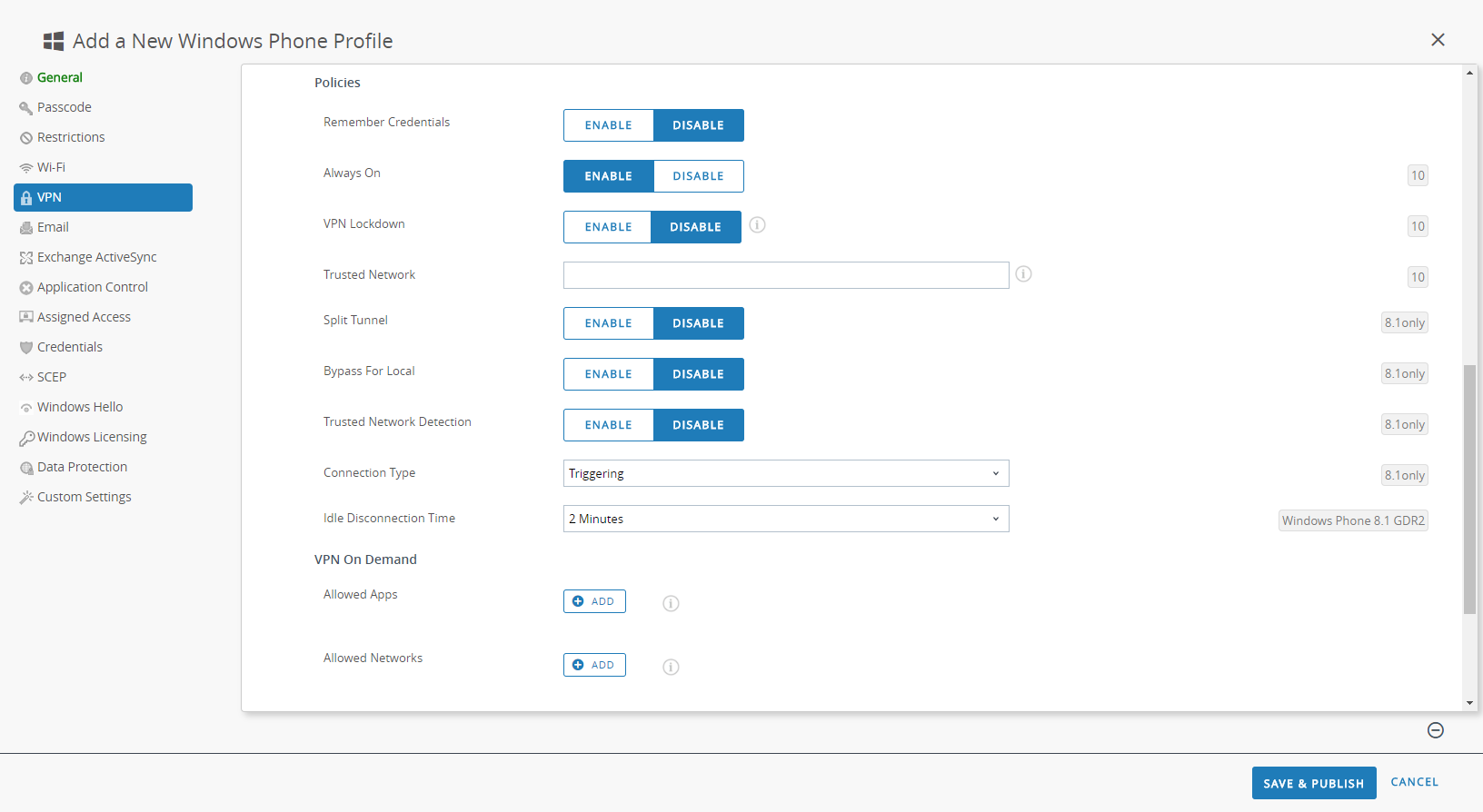Open the Connection Type dropdown
Viewport: 1483px width, 812px height.
[786, 473]
